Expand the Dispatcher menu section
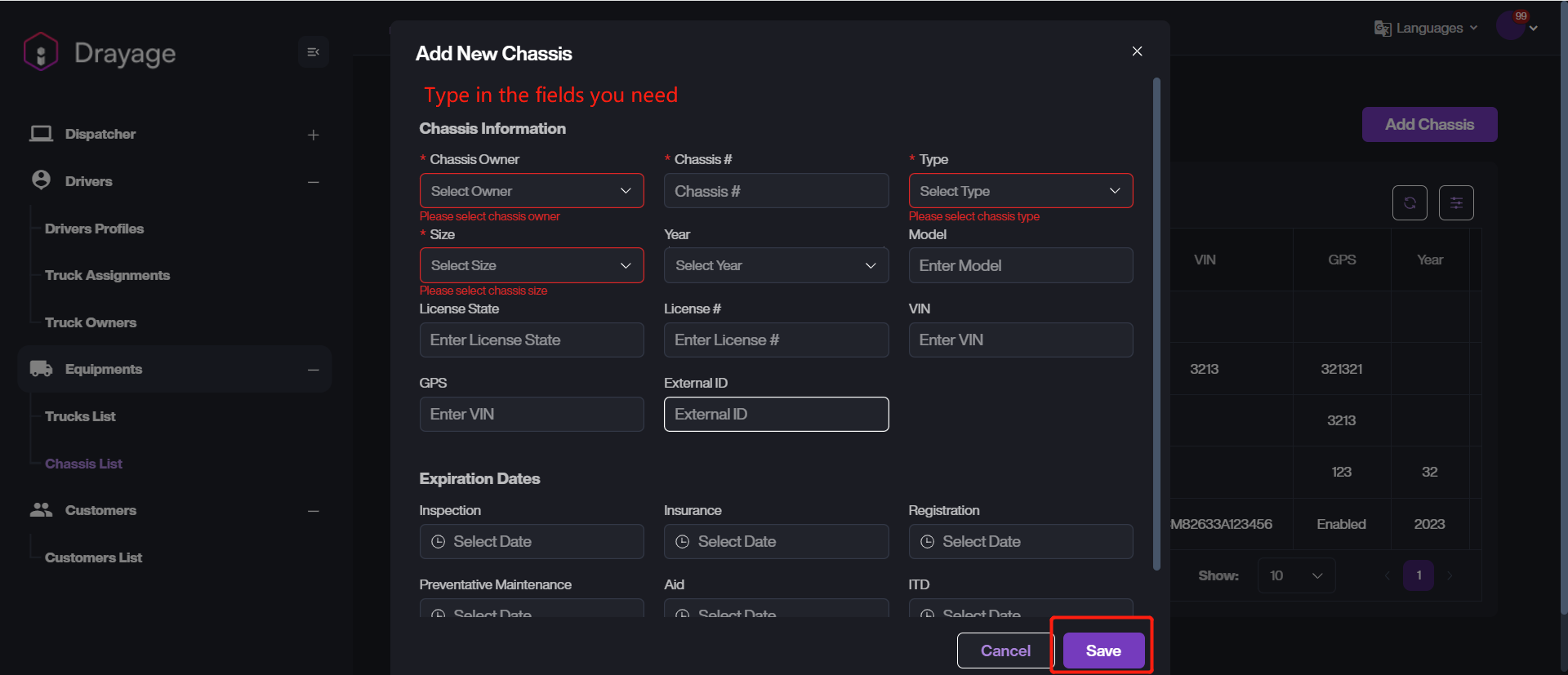The height and width of the screenshot is (675, 1568). [313, 135]
